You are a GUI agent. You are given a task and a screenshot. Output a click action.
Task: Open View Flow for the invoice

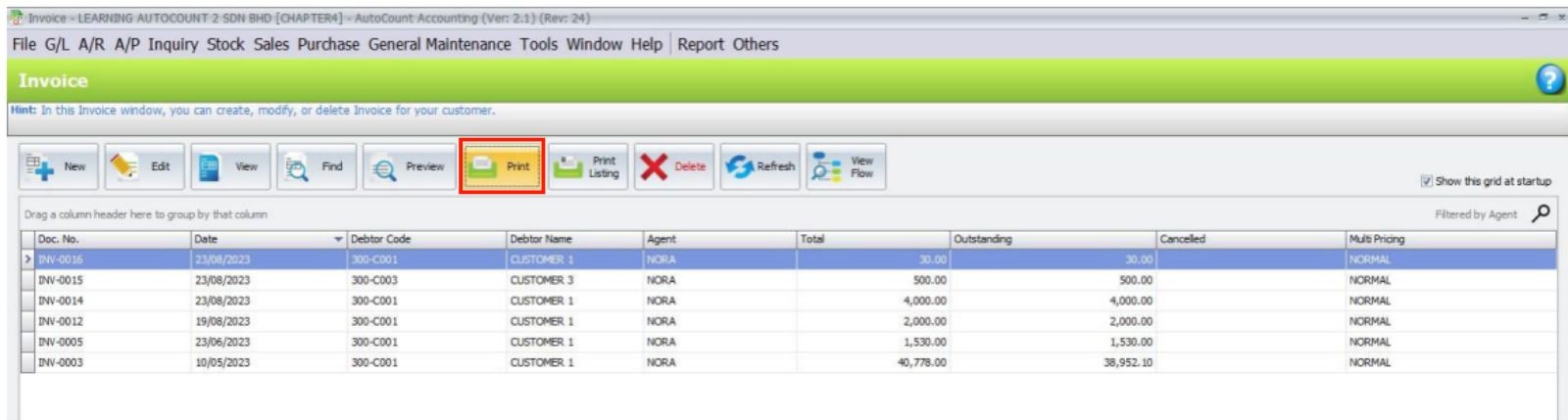[845, 167]
